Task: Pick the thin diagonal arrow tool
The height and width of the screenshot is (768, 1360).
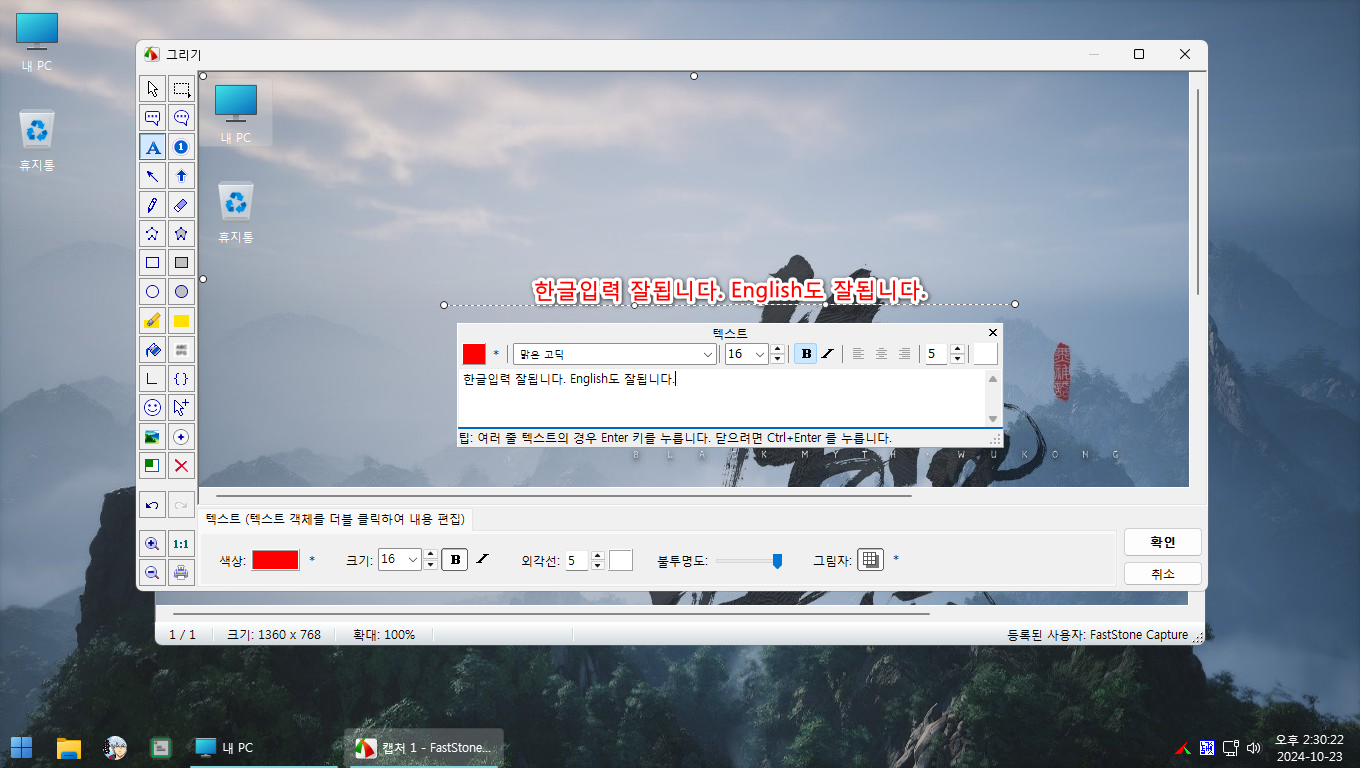Action: click(152, 176)
